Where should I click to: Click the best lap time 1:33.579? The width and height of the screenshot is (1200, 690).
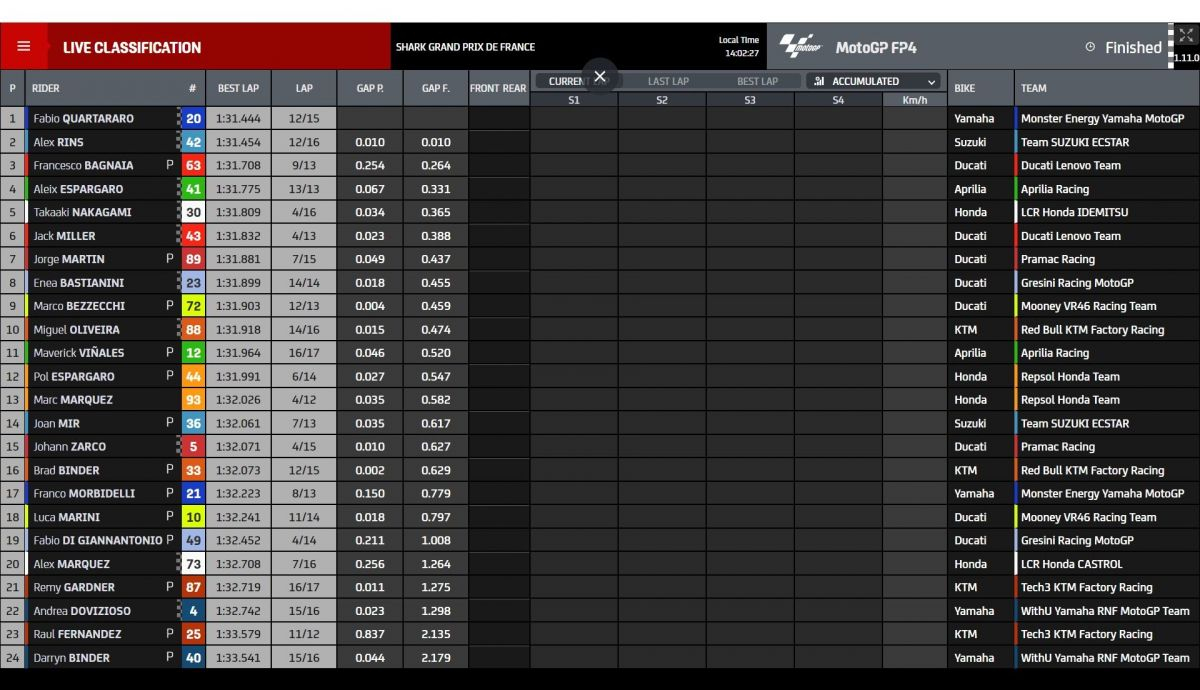pos(238,634)
